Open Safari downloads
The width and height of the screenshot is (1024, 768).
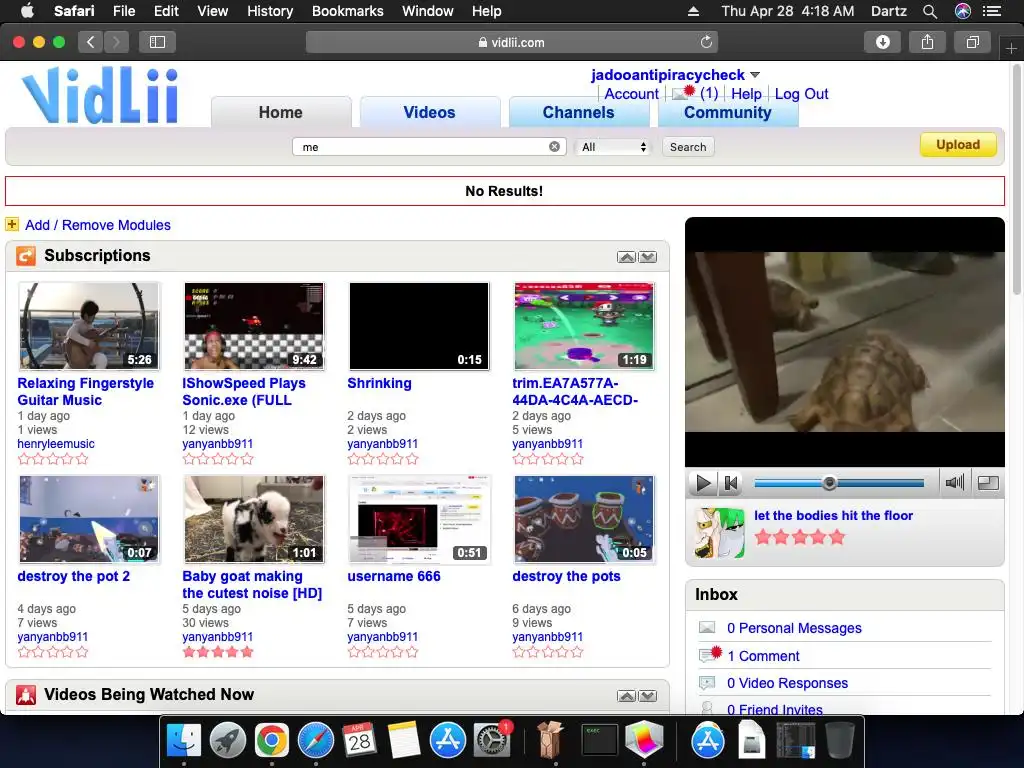[882, 42]
